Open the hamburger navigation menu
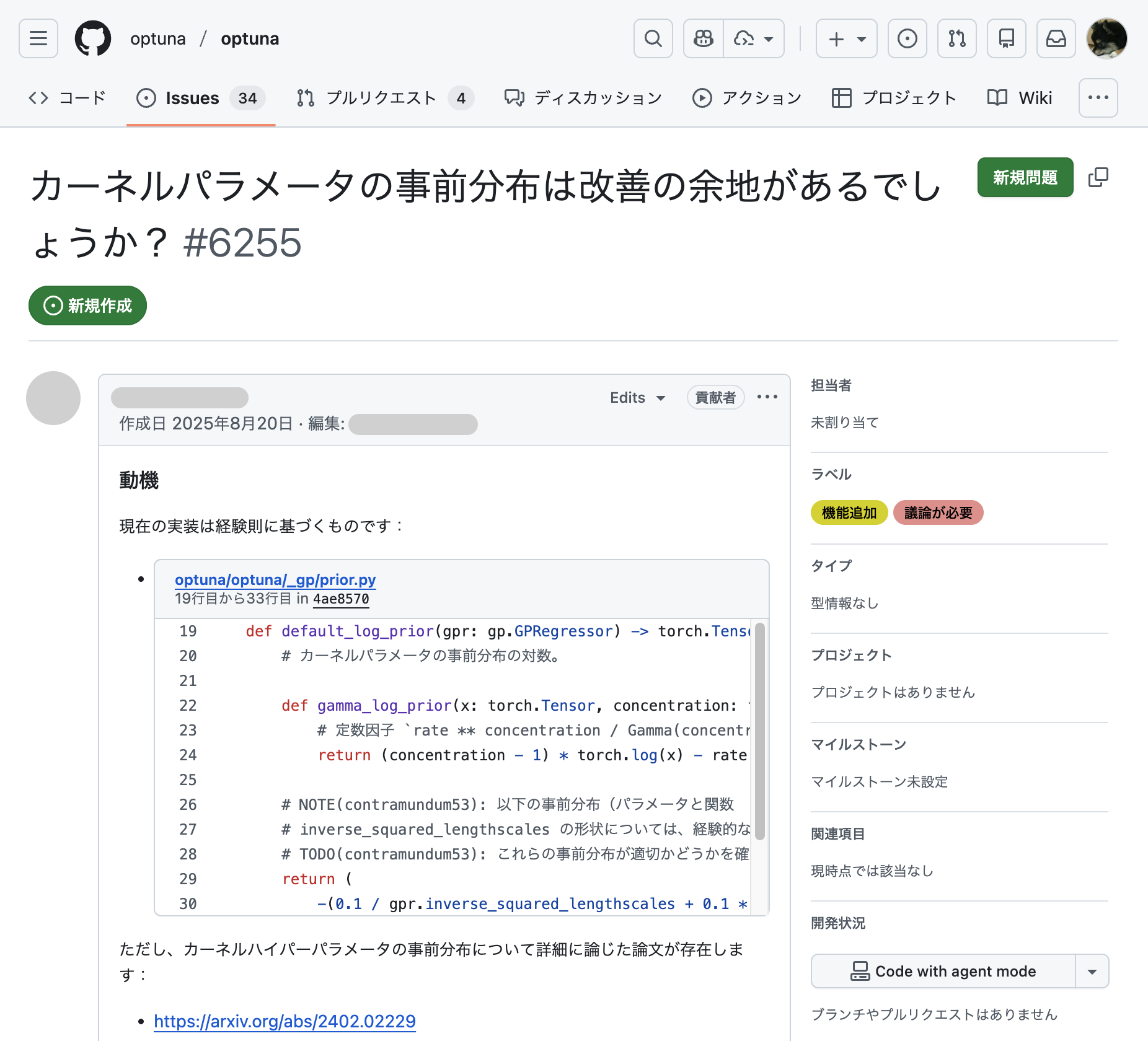1148x1041 pixels. pyautogui.click(x=38, y=38)
